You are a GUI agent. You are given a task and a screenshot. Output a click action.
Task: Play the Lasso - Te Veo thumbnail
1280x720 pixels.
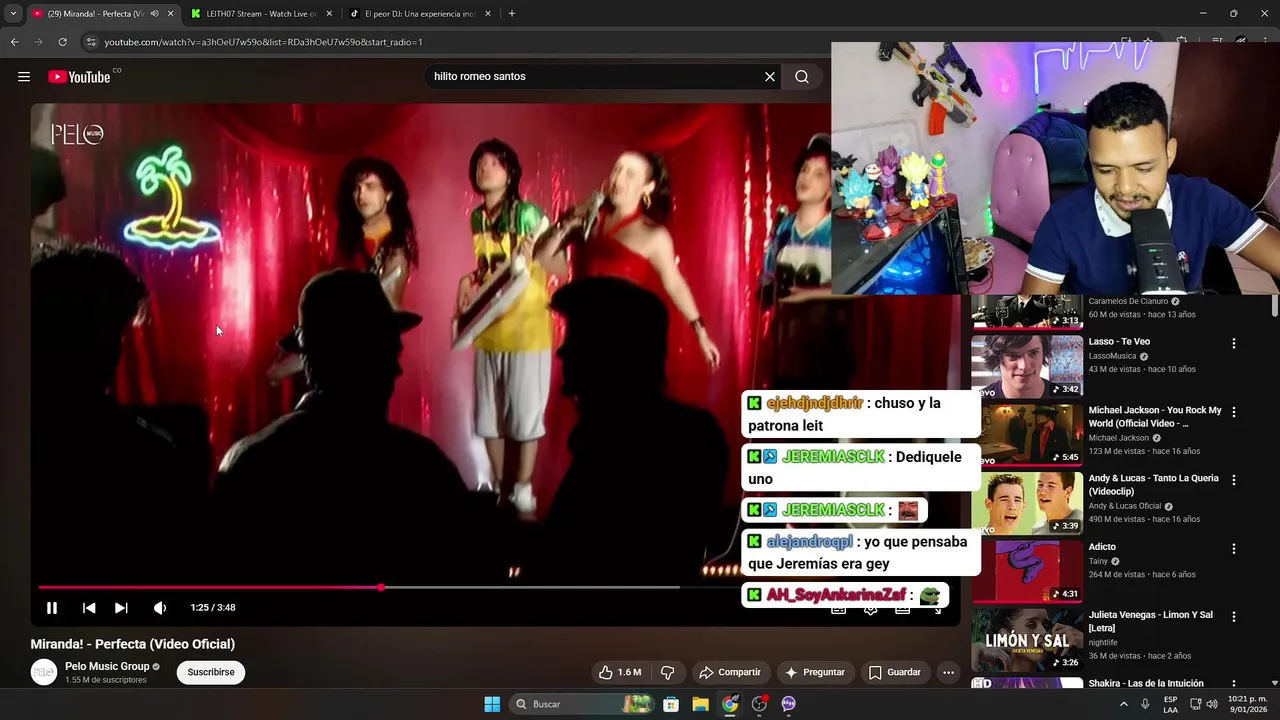coord(1027,366)
